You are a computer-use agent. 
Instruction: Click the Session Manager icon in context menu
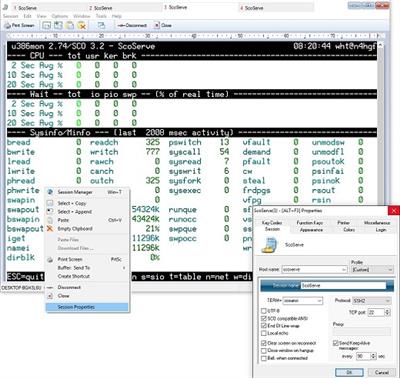click(x=50, y=192)
